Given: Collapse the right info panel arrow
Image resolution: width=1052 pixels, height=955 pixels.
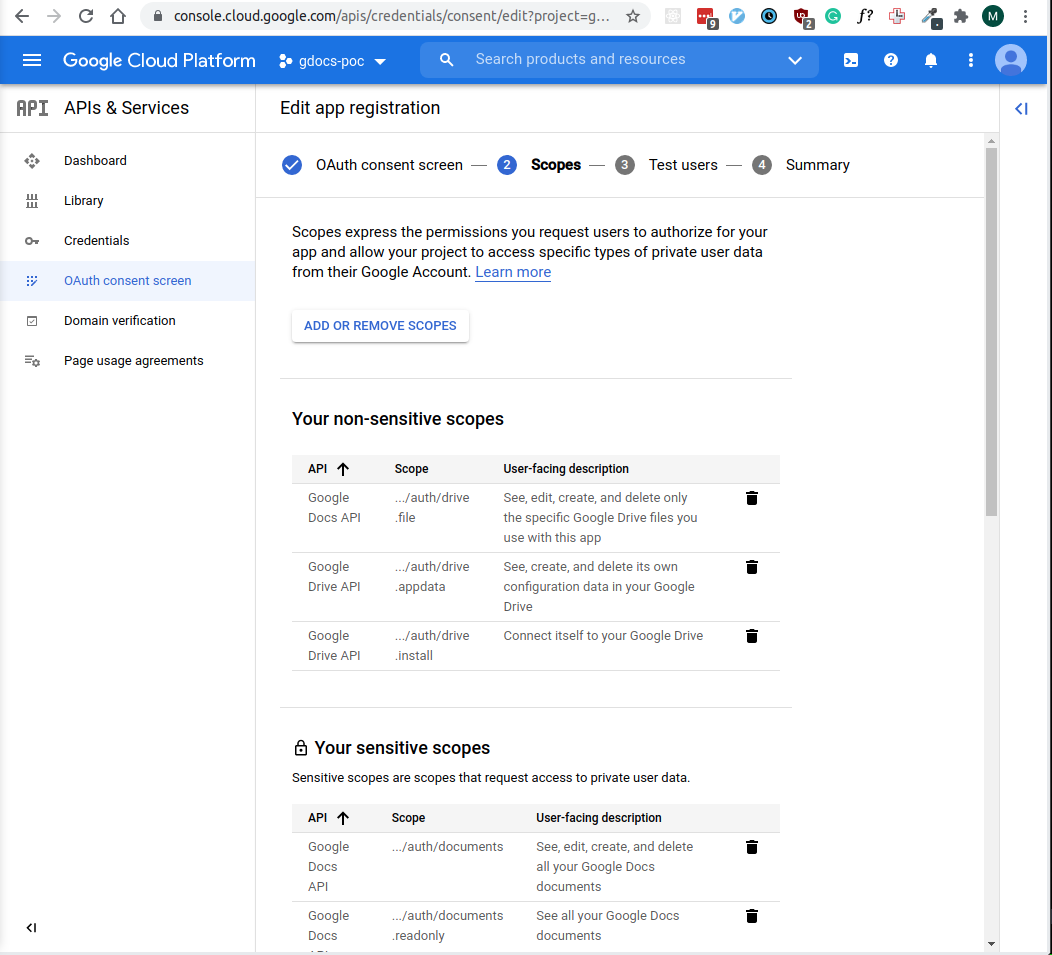Looking at the screenshot, I should pyautogui.click(x=1021, y=109).
